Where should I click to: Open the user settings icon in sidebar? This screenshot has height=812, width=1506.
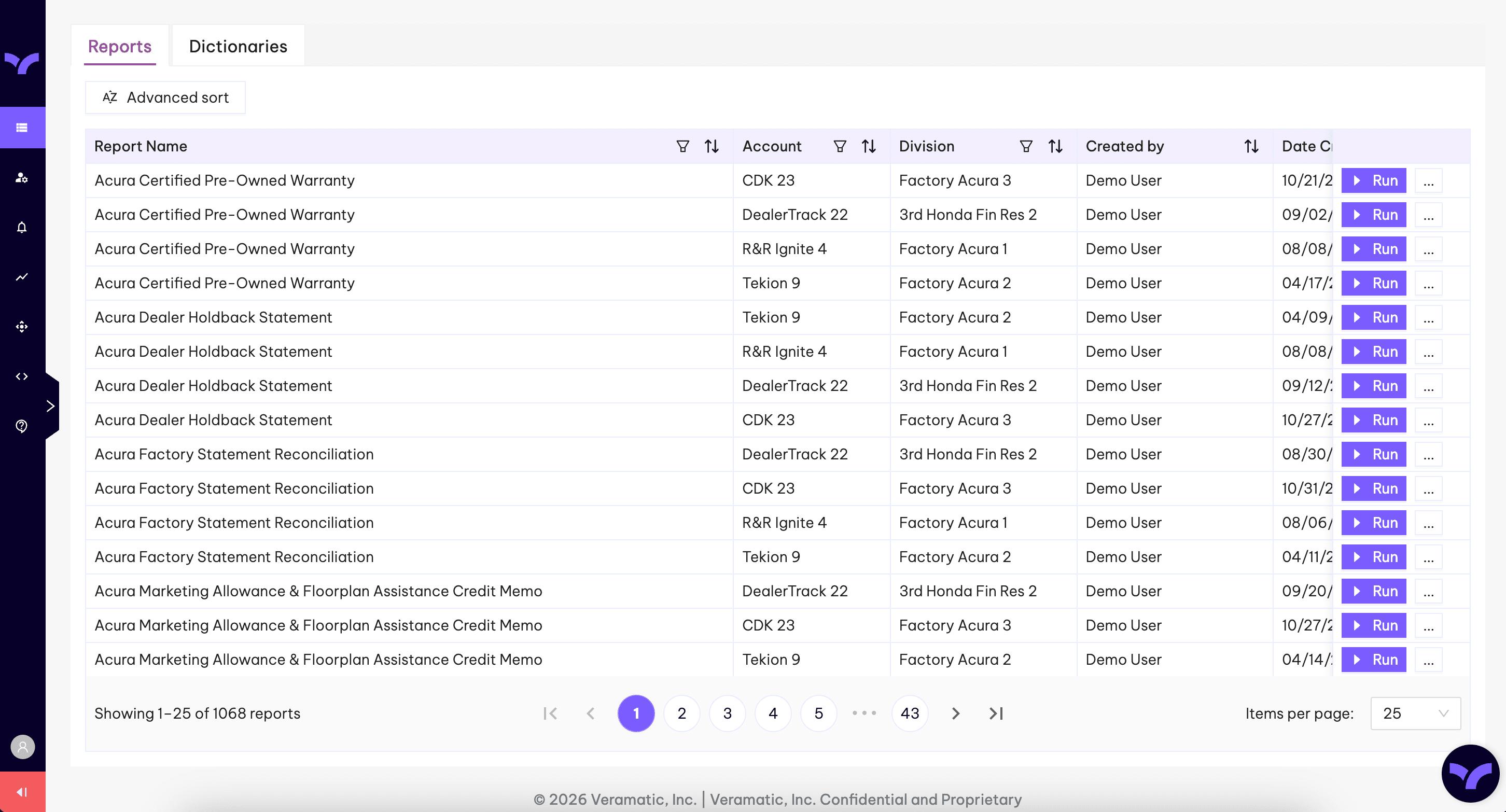pyautogui.click(x=22, y=178)
